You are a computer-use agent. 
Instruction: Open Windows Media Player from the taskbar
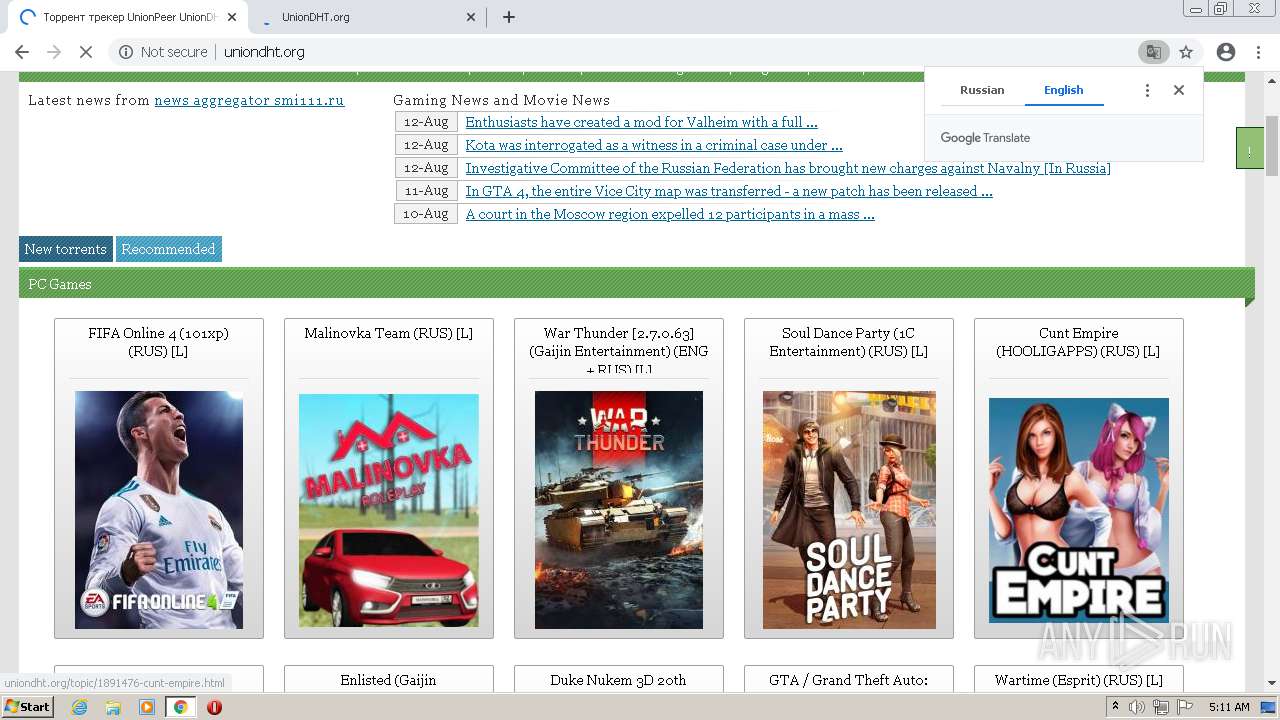pyautogui.click(x=147, y=707)
